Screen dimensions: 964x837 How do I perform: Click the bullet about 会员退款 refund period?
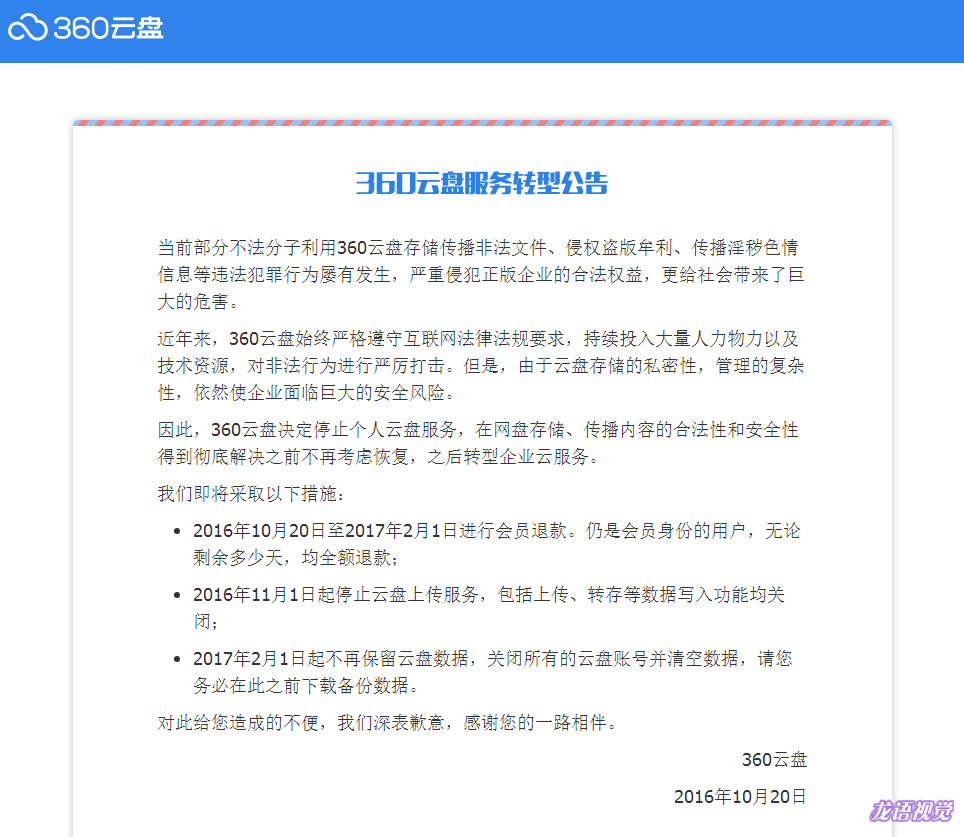[497, 544]
